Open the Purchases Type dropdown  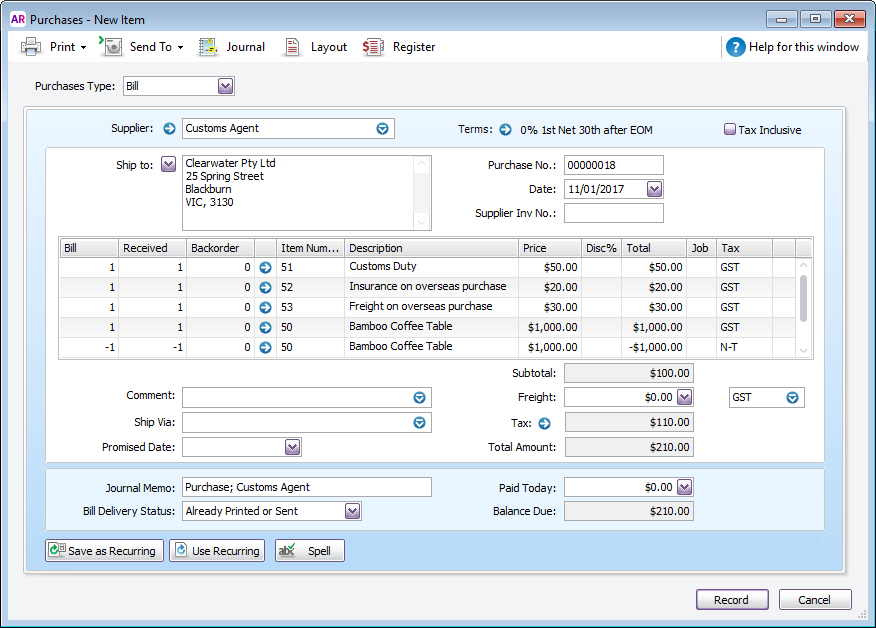click(x=225, y=86)
